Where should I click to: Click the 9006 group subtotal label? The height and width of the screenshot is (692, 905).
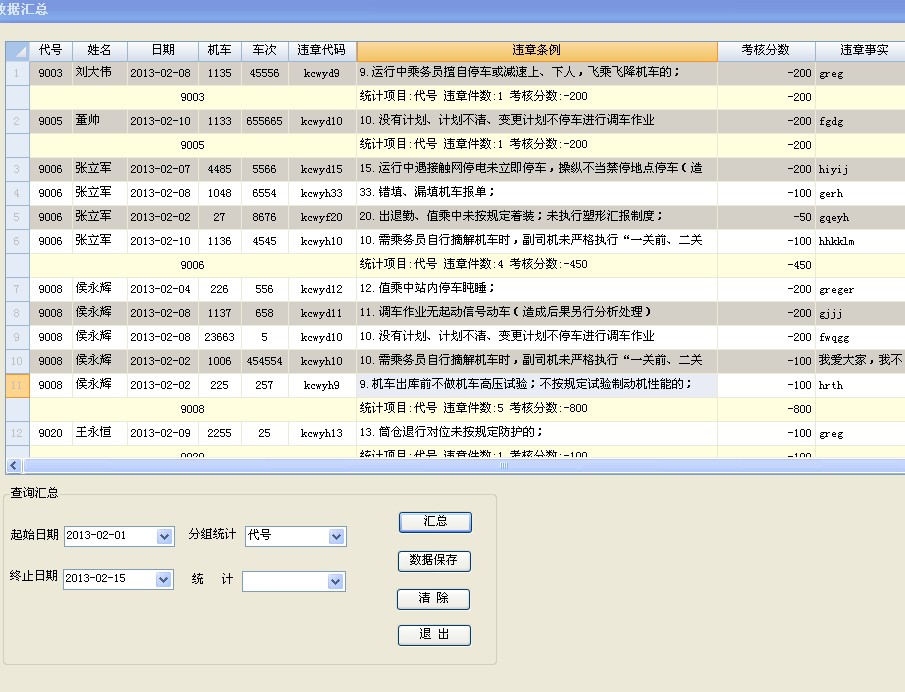point(192,265)
